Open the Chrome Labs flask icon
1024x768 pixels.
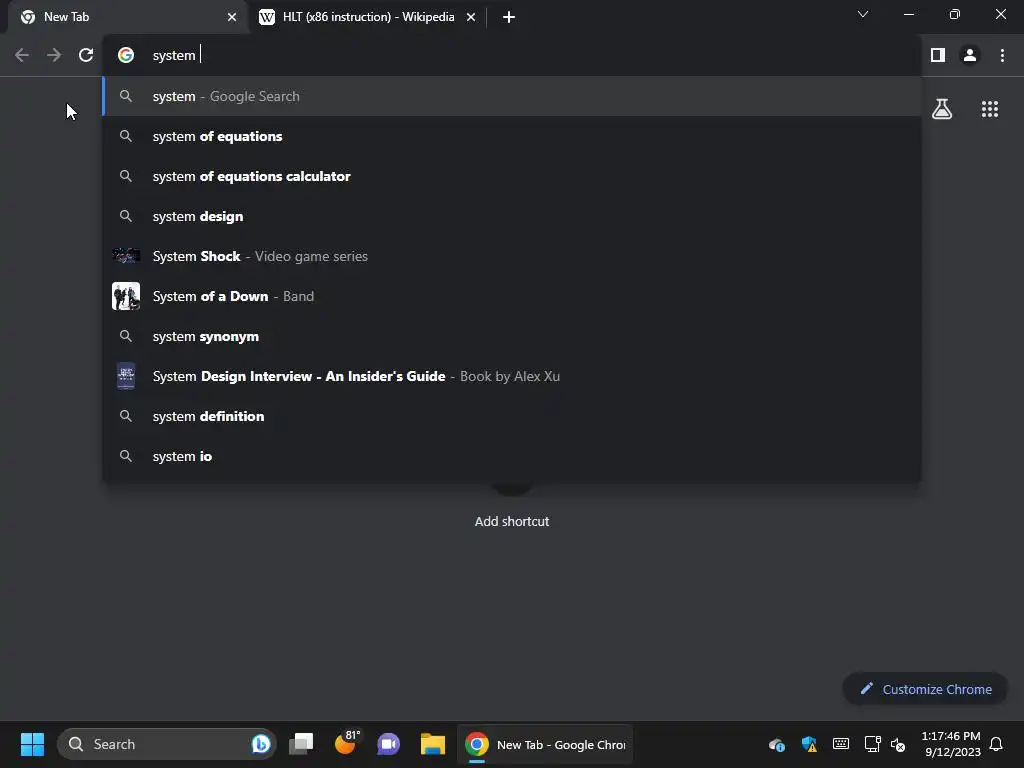click(x=942, y=109)
